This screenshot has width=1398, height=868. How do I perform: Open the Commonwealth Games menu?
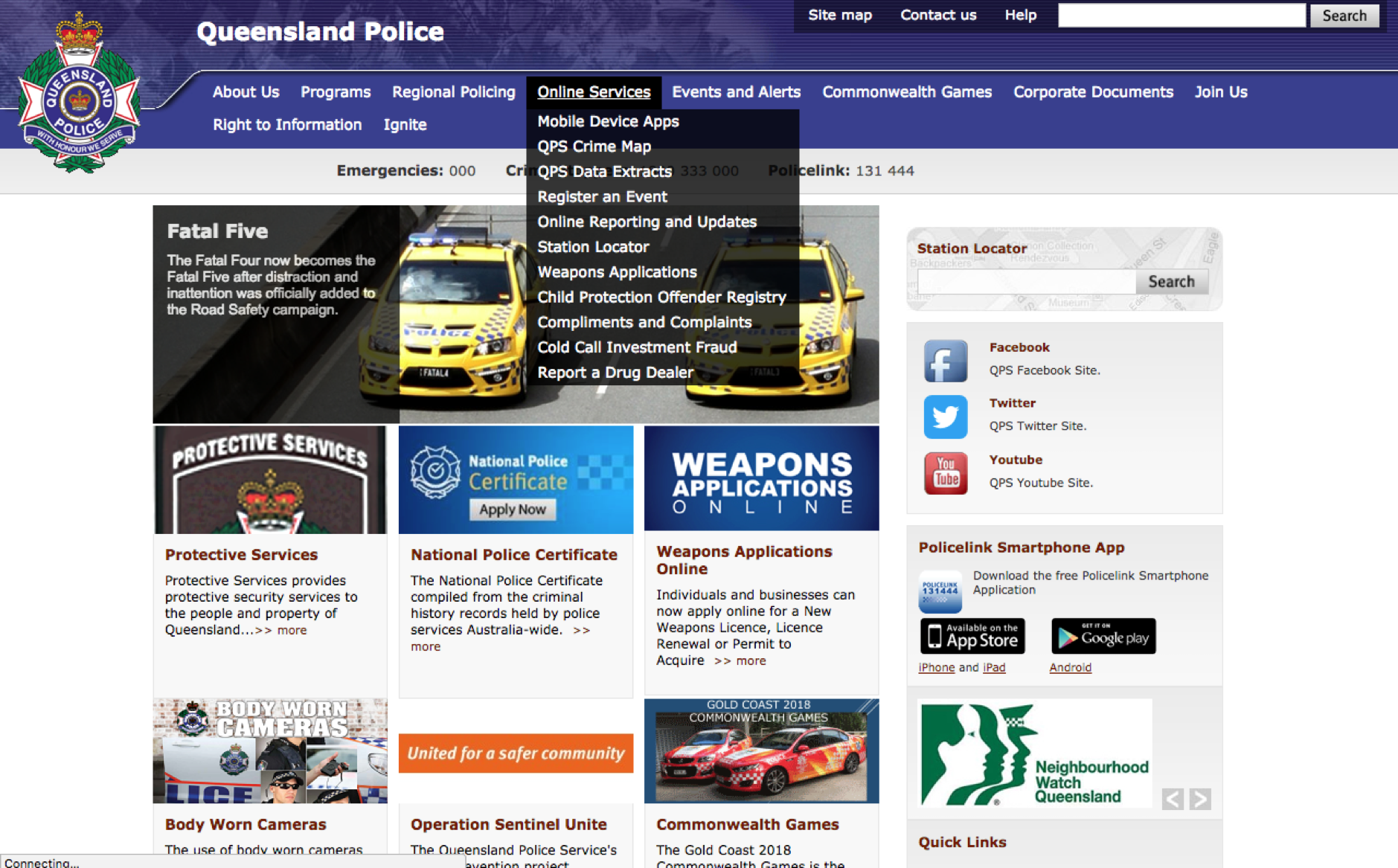pos(907,92)
